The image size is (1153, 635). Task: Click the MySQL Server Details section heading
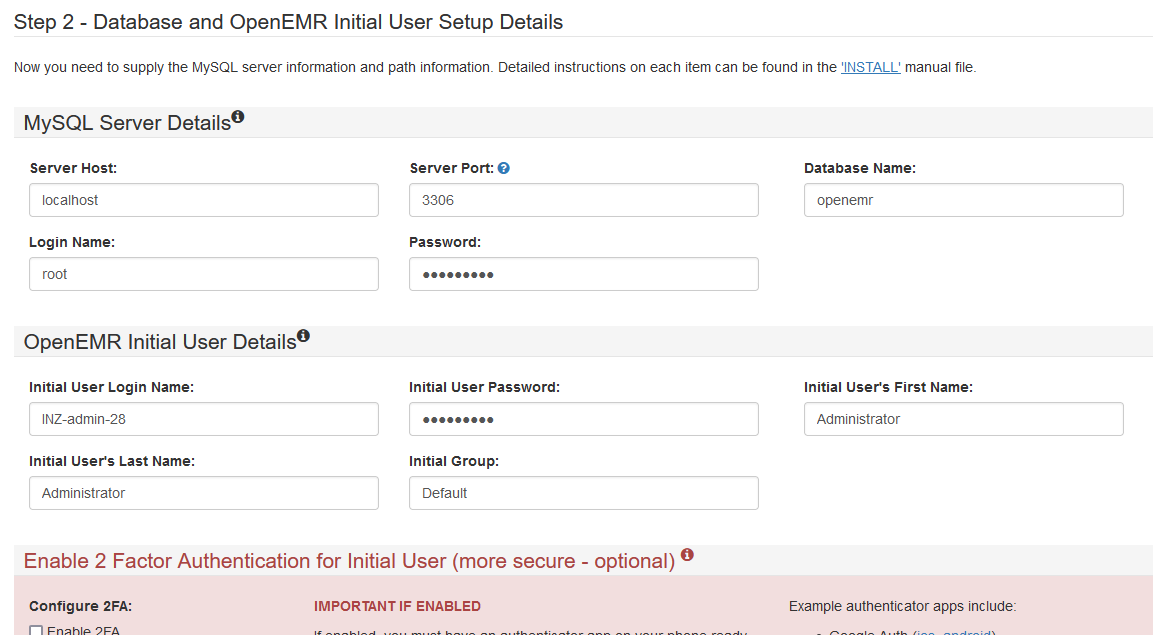coord(127,123)
